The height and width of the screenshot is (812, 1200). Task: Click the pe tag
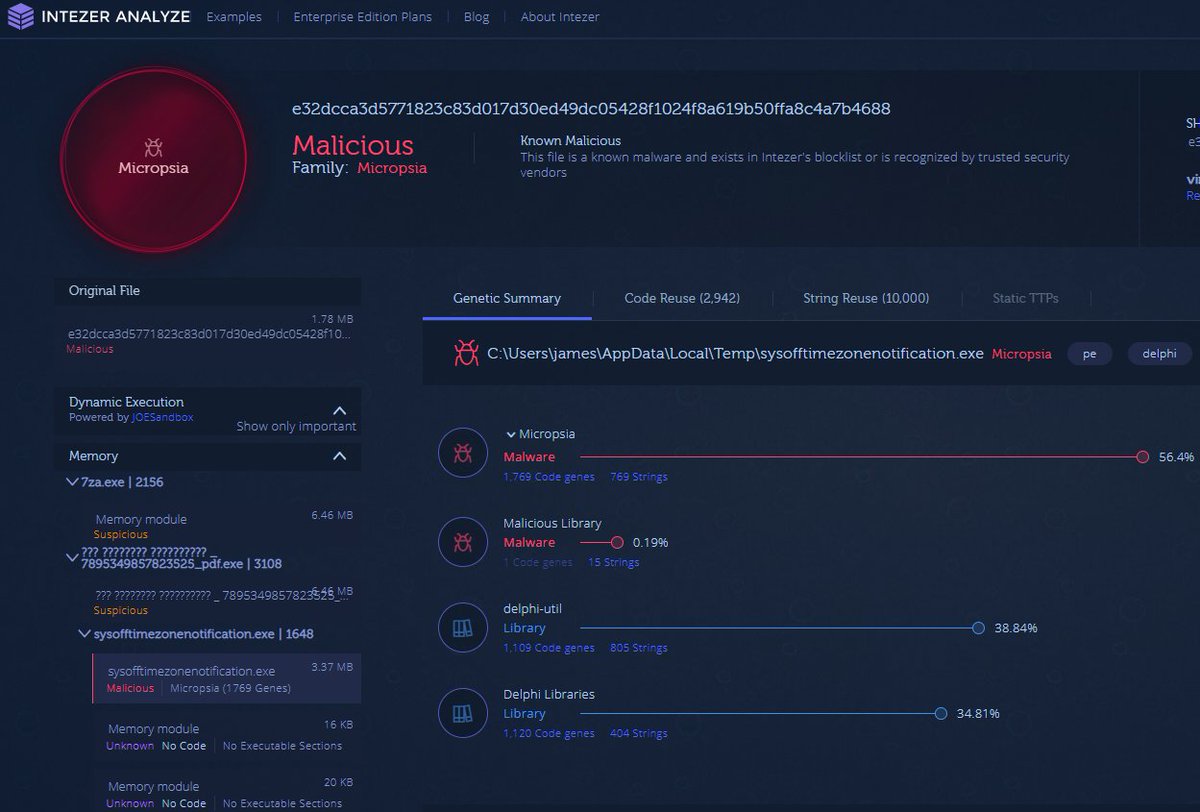point(1090,353)
